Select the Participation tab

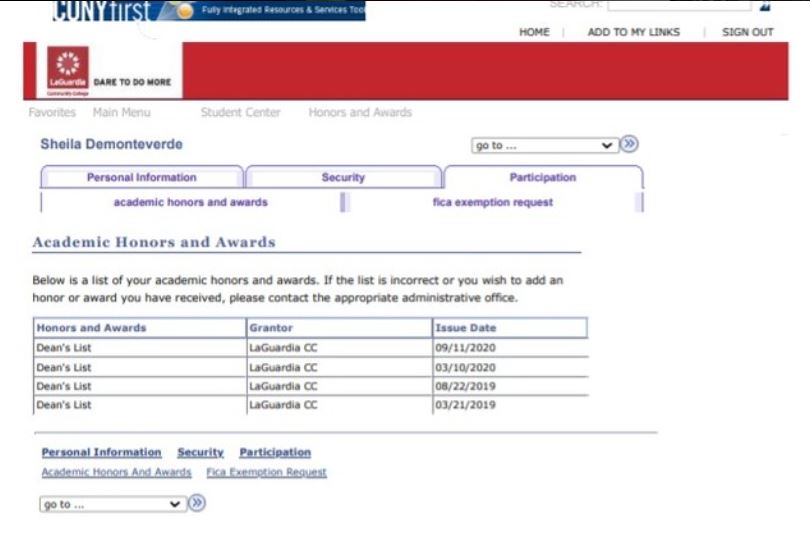[542, 178]
